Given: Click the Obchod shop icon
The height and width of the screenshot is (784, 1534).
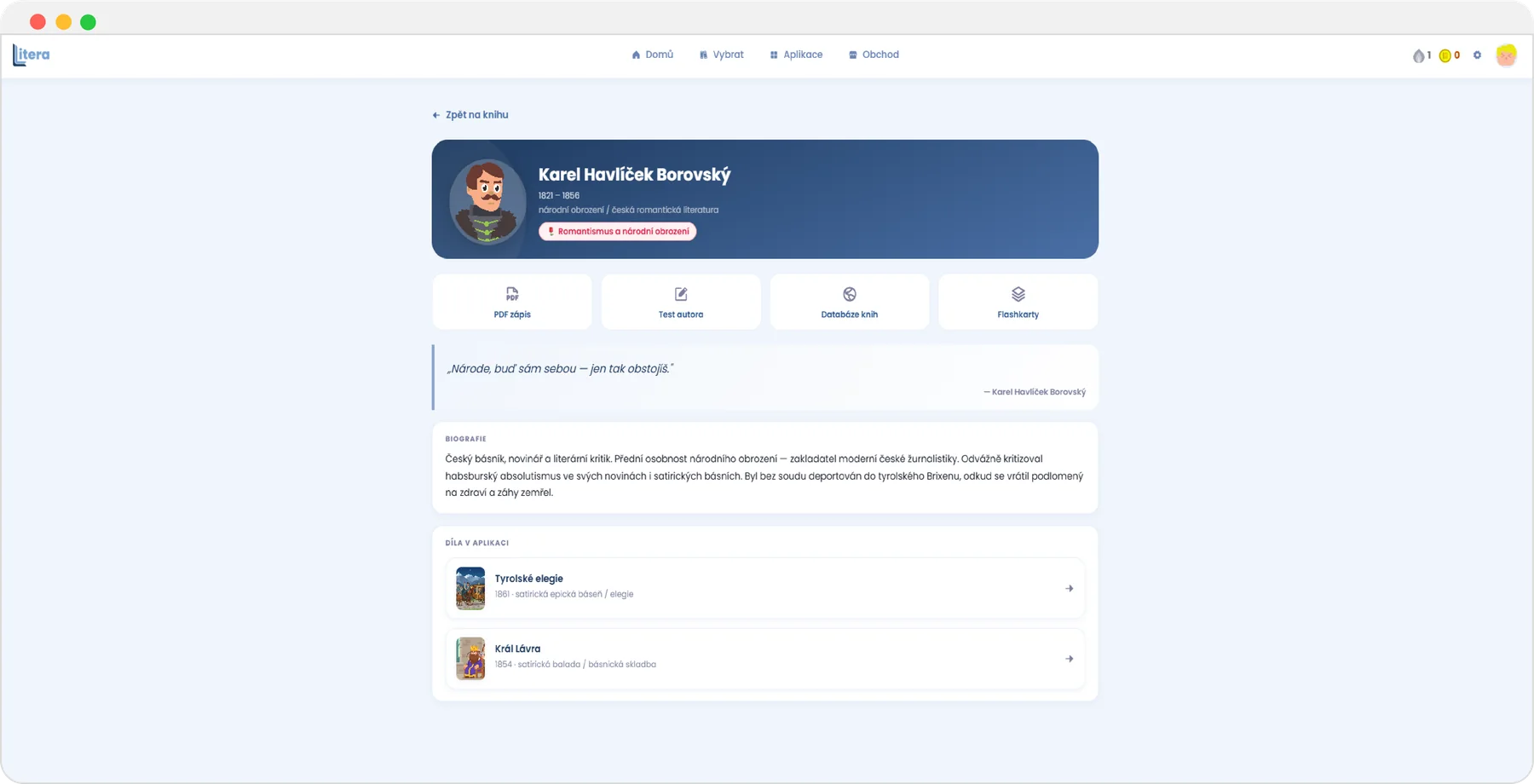Looking at the screenshot, I should click(x=853, y=55).
